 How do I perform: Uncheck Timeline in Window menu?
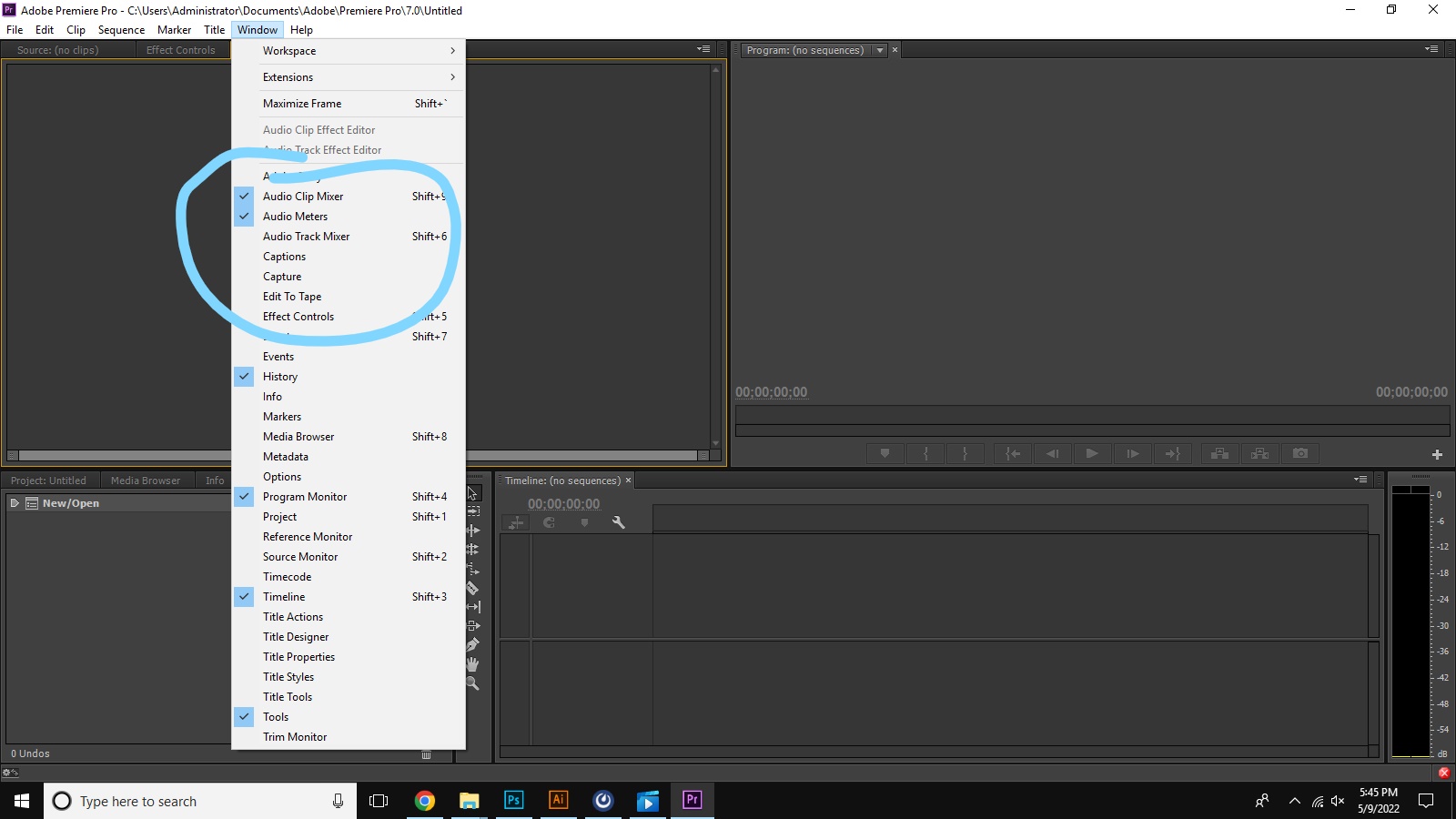(x=349, y=597)
